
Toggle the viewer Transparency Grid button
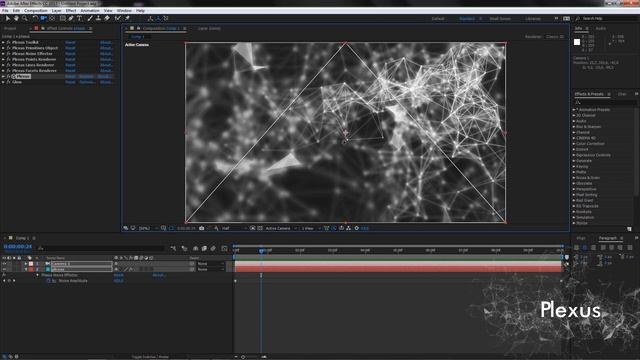[260, 228]
